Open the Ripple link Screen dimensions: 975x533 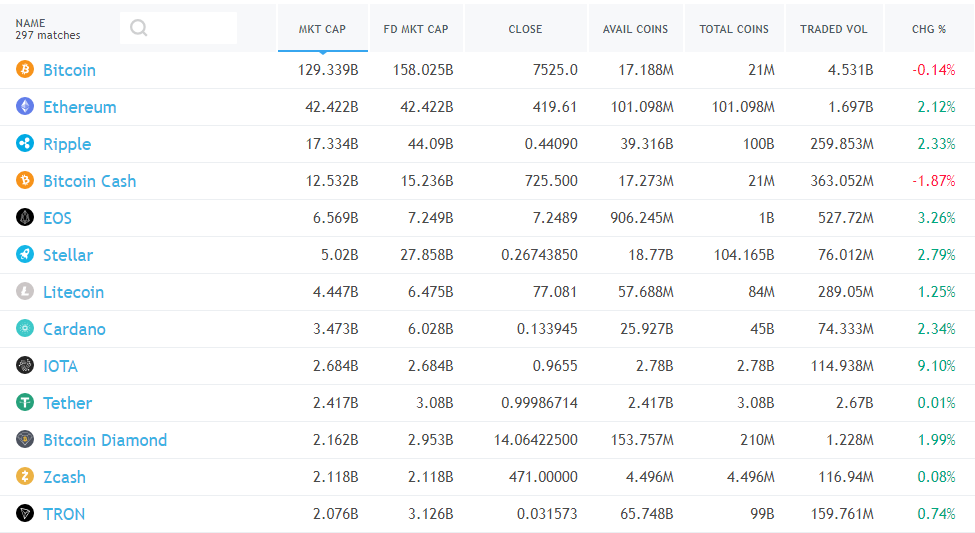point(67,144)
